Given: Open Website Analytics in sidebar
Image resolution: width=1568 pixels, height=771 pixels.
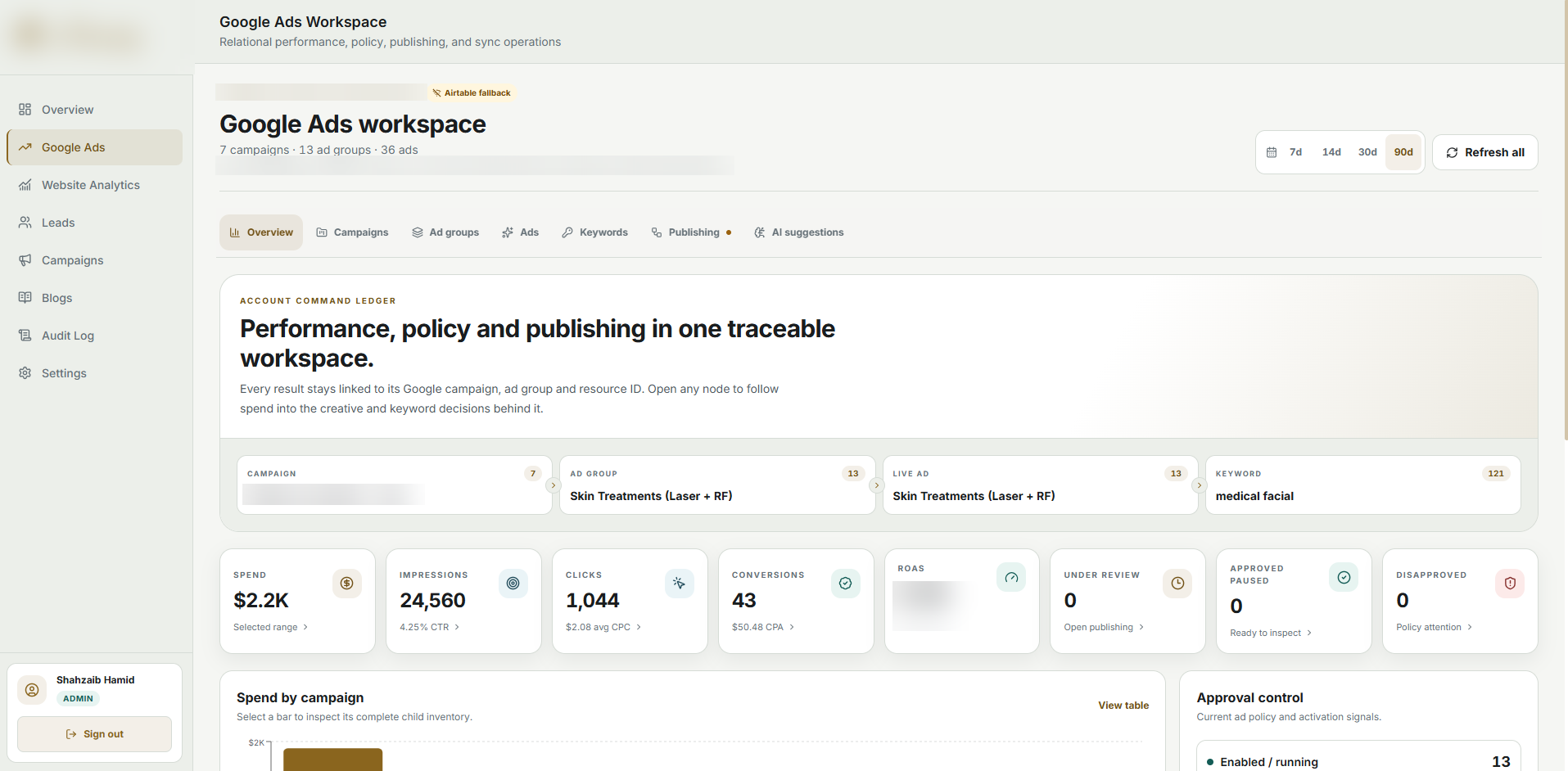Looking at the screenshot, I should click(x=94, y=185).
